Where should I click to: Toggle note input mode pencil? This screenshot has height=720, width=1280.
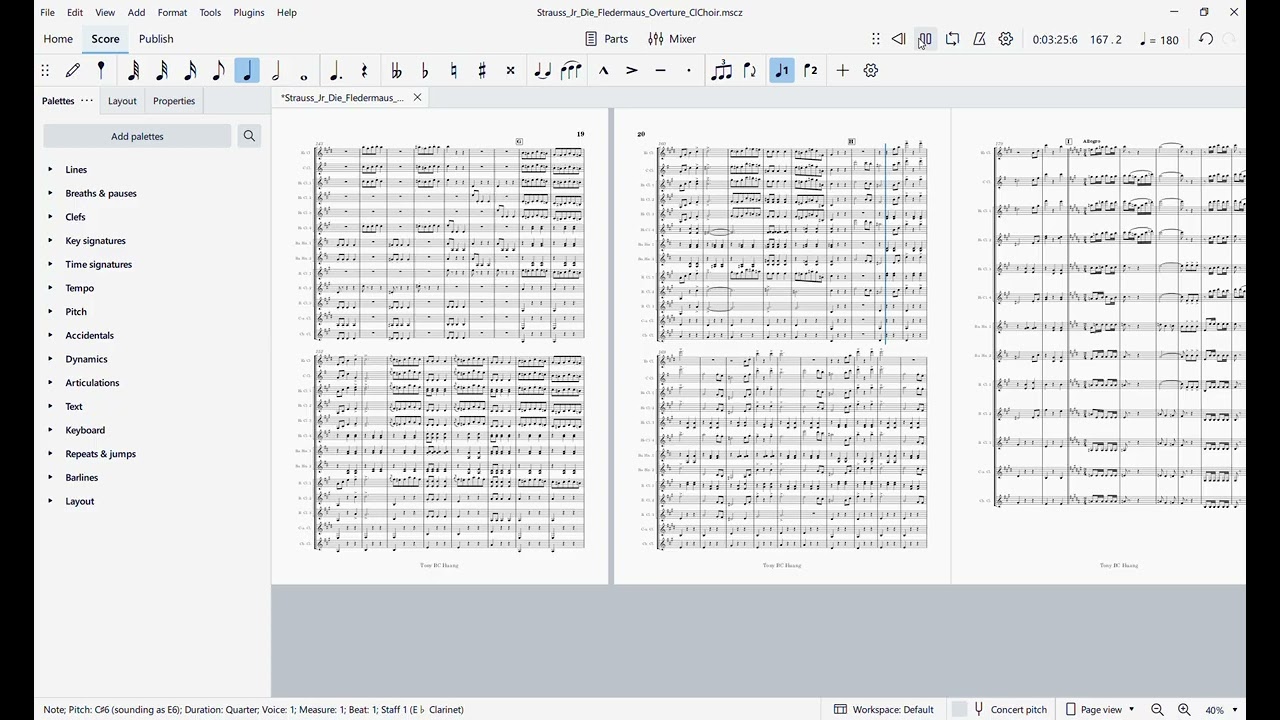[x=74, y=71]
